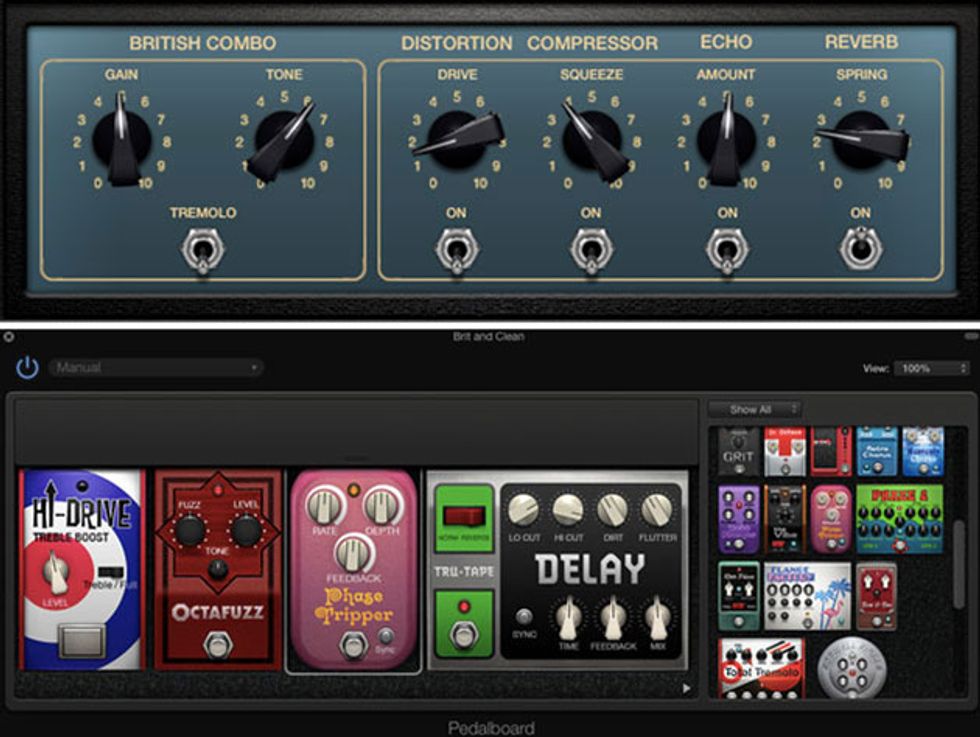Image resolution: width=980 pixels, height=737 pixels.
Task: Click the Tone knob on Octafuzz
Action: [218, 569]
